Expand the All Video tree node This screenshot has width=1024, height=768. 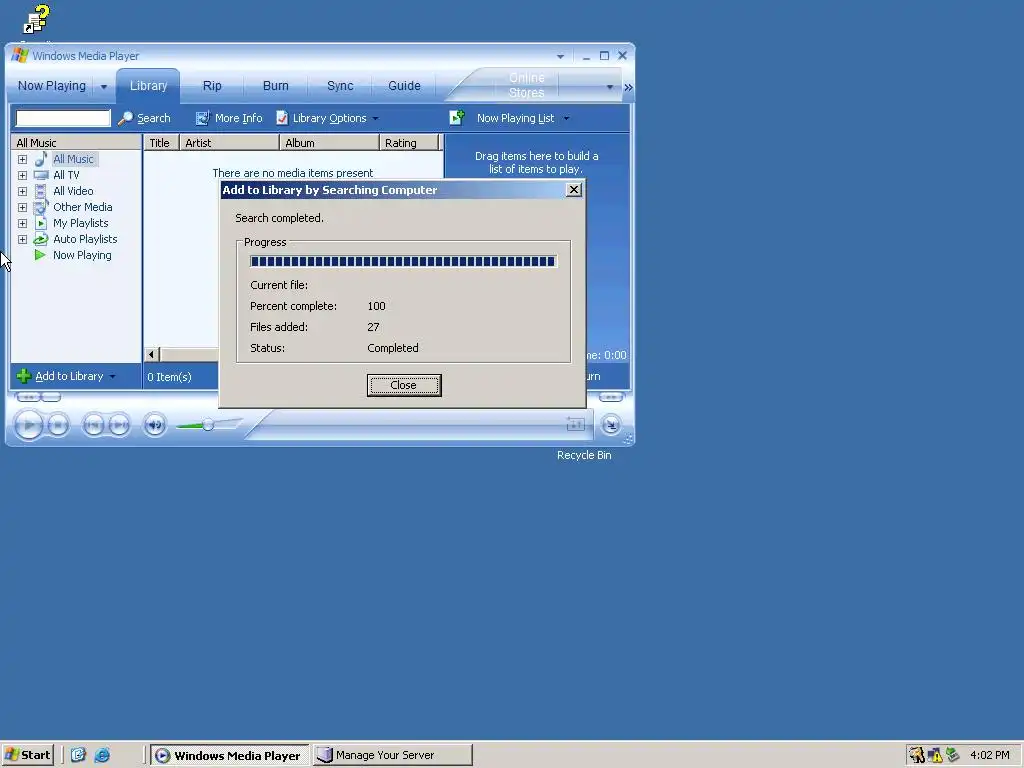coord(22,191)
